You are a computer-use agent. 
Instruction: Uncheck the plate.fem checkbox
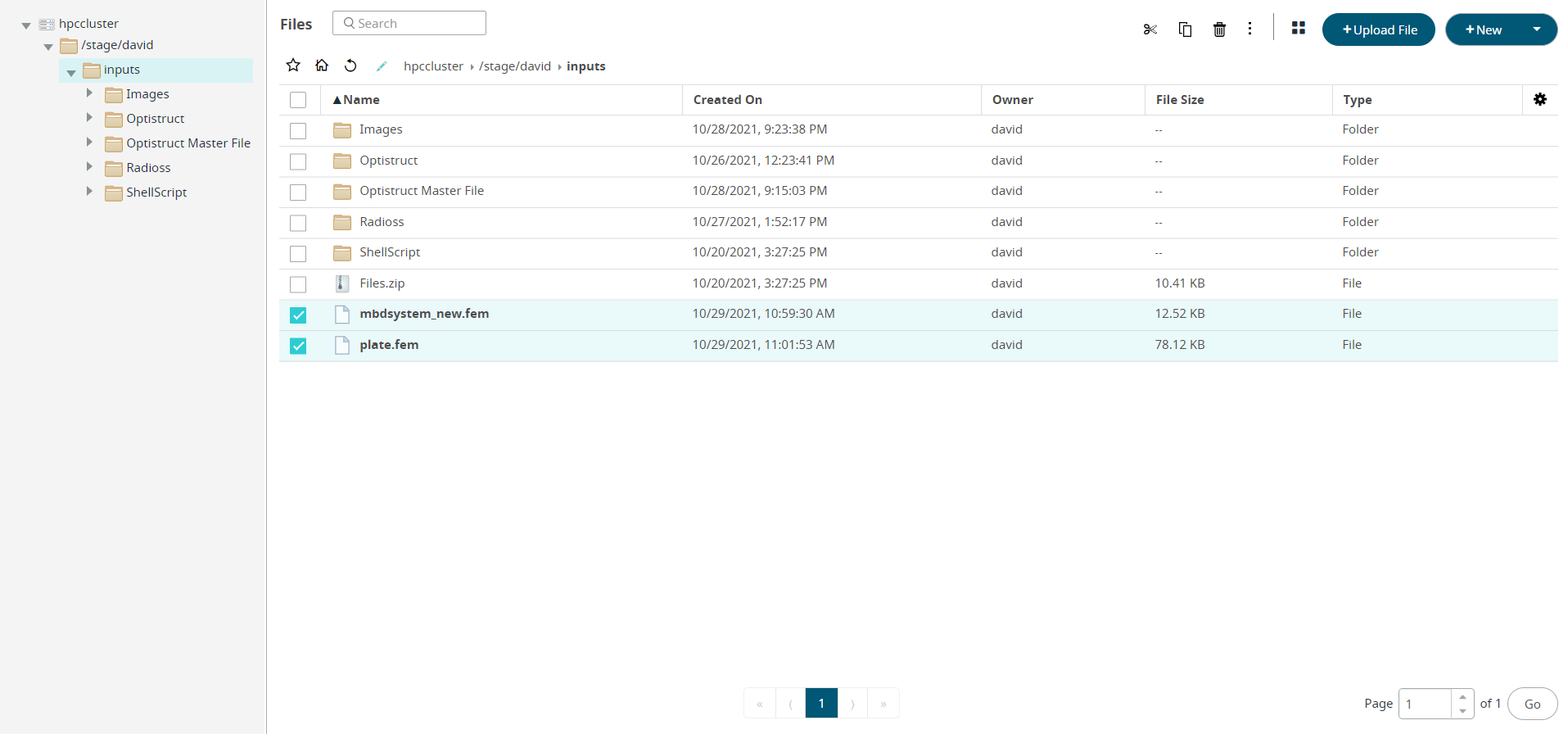[298, 346]
